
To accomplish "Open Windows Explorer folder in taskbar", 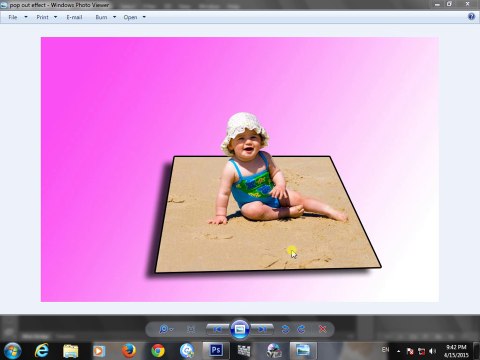I will tap(71, 351).
